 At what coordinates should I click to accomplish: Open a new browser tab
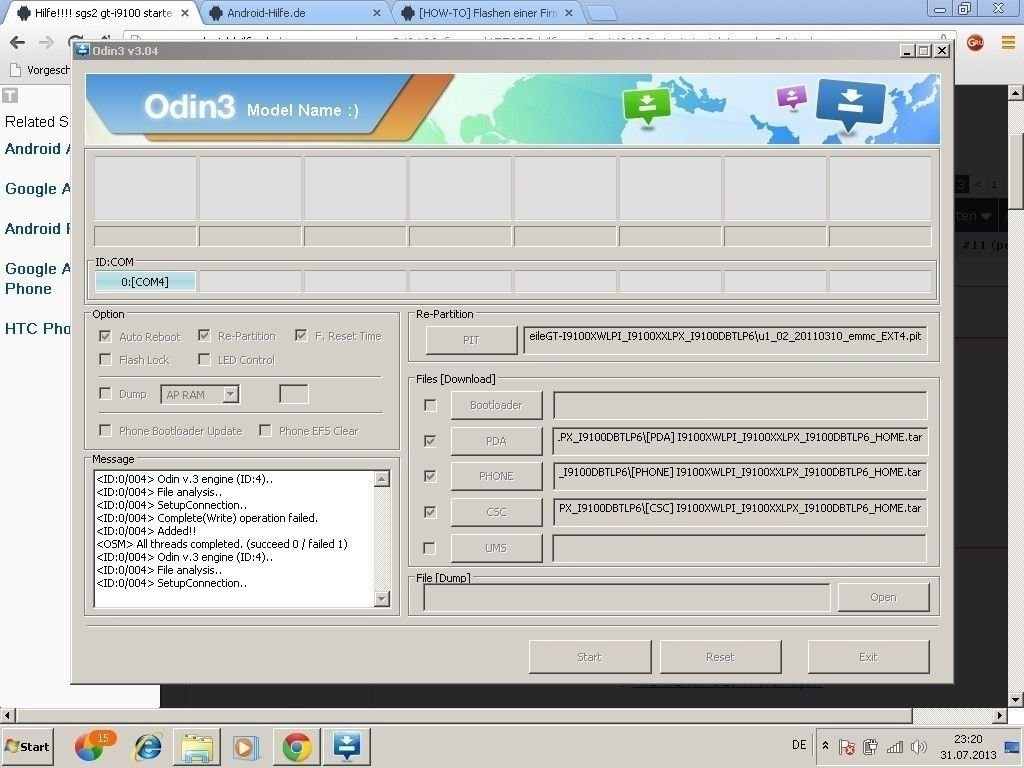coord(601,13)
